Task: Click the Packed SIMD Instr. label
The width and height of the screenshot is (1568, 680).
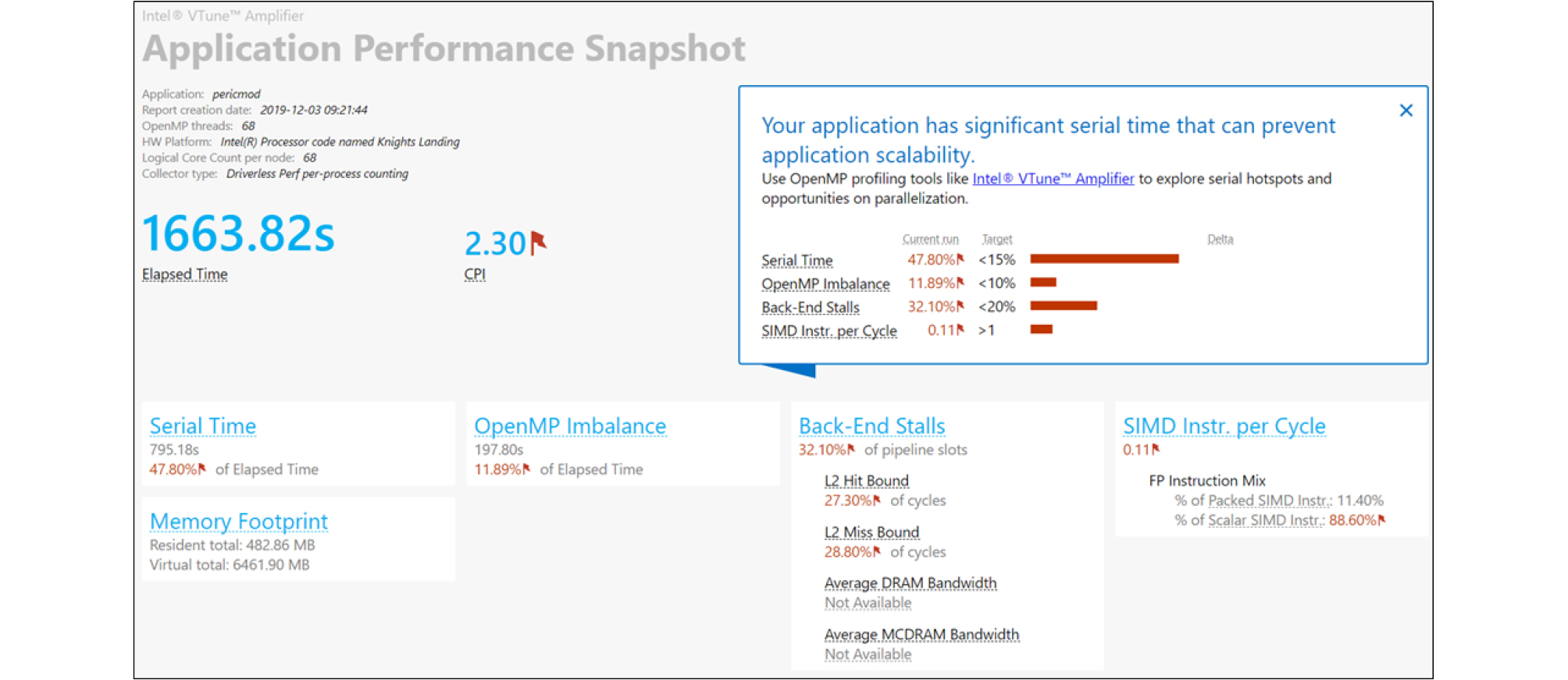Action: (1269, 500)
